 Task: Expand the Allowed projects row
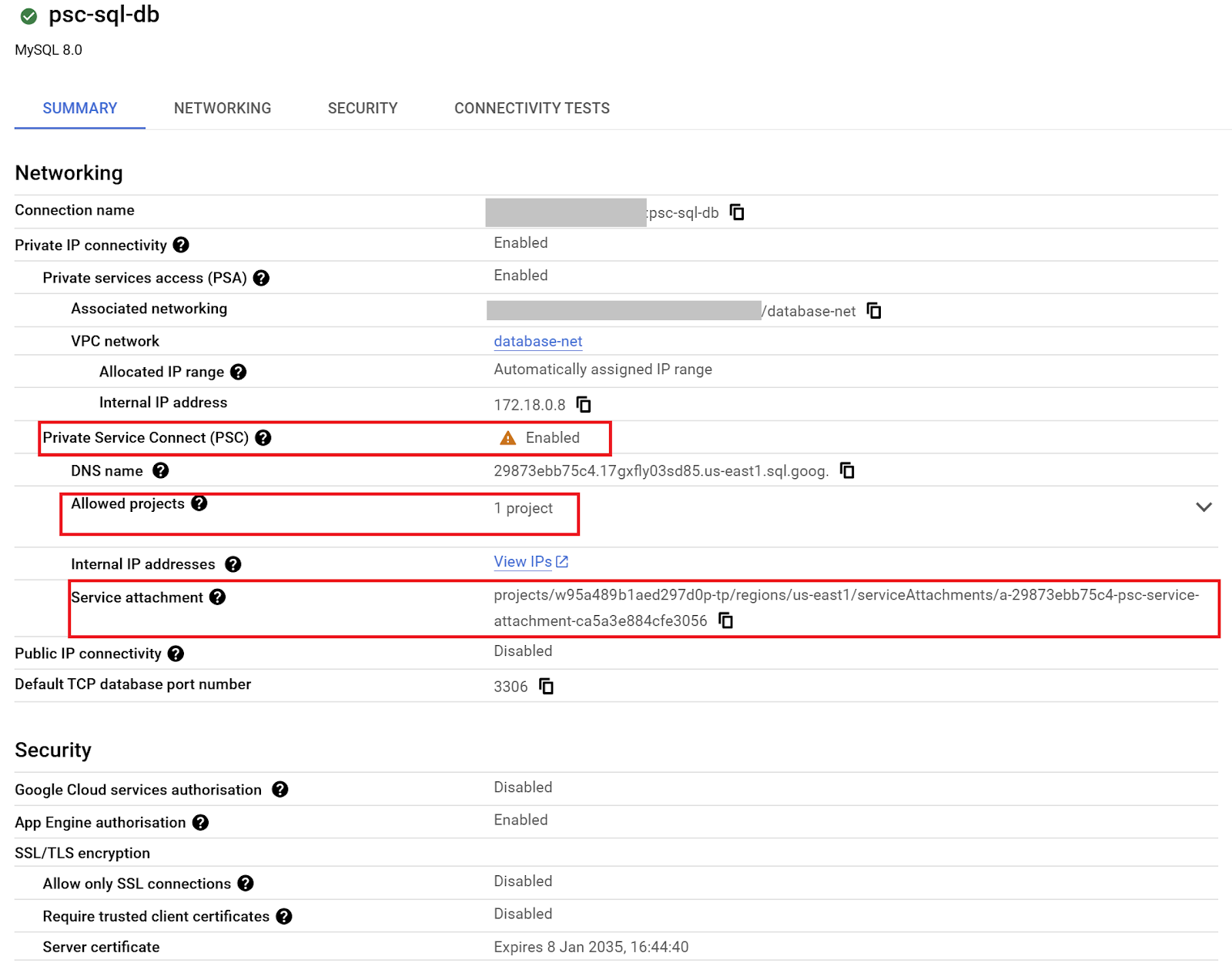coord(1204,507)
